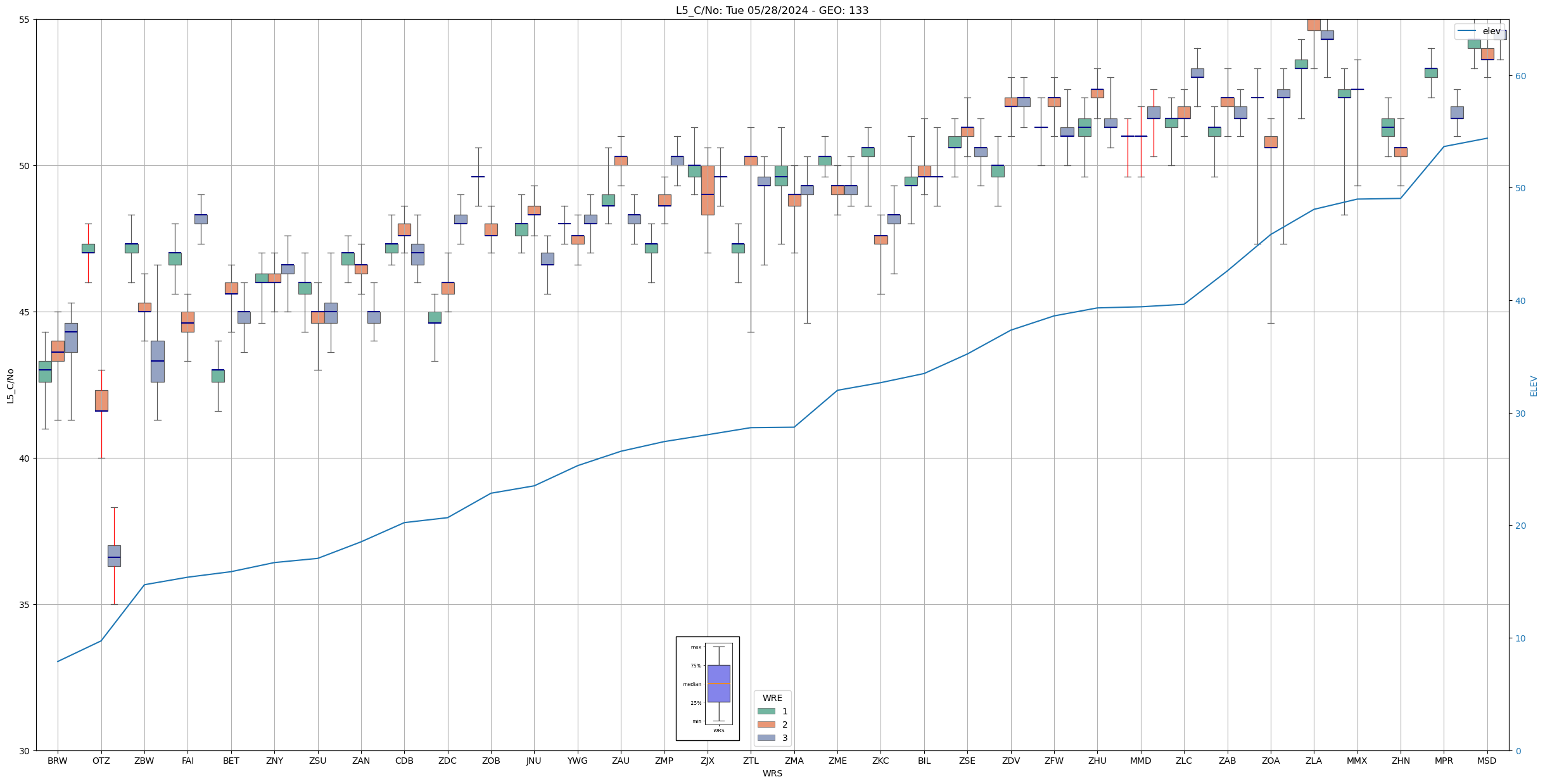Click the orange WRE 2 box at OTZ

[x=101, y=401]
